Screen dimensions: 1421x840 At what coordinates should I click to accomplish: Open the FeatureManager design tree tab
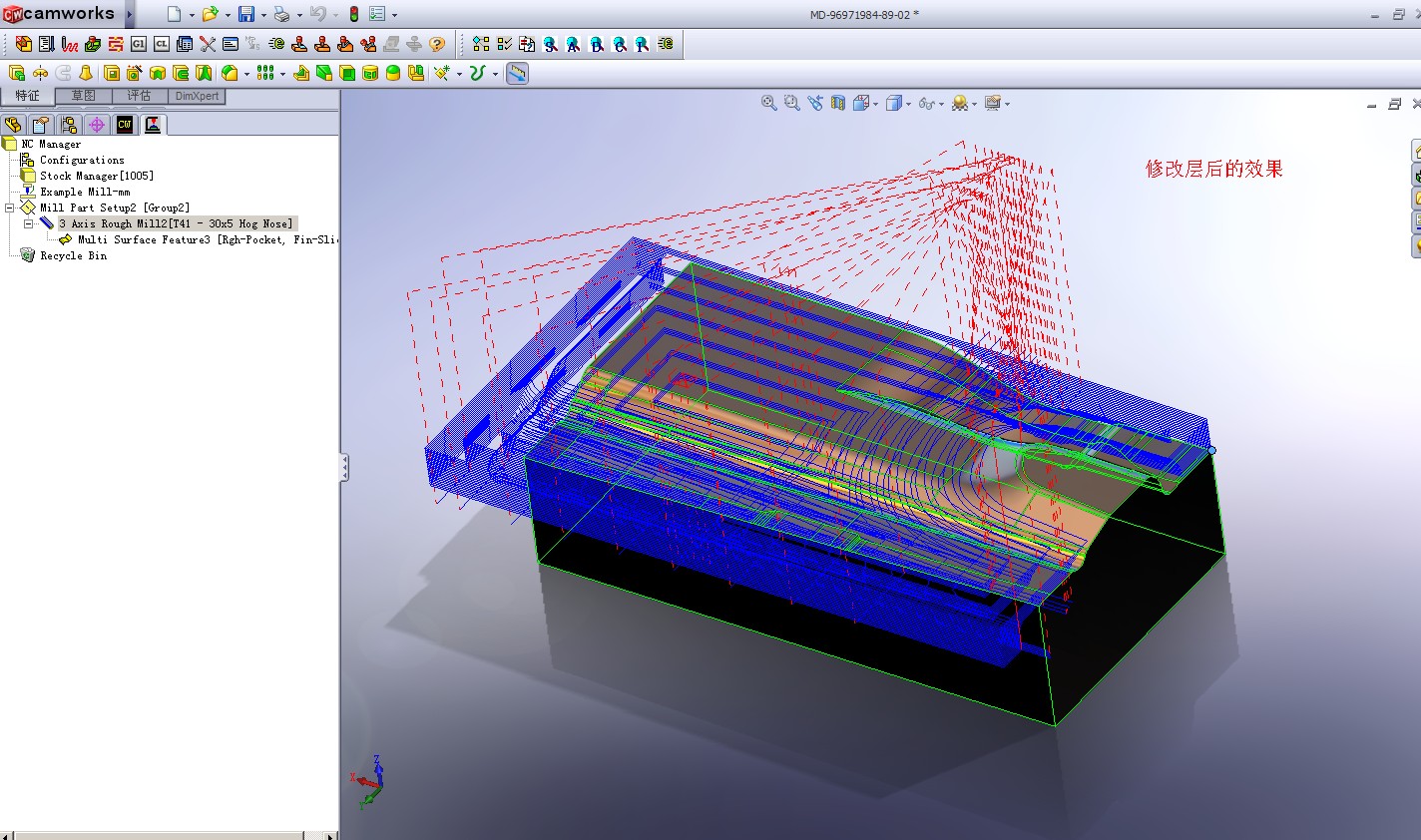pos(13,125)
